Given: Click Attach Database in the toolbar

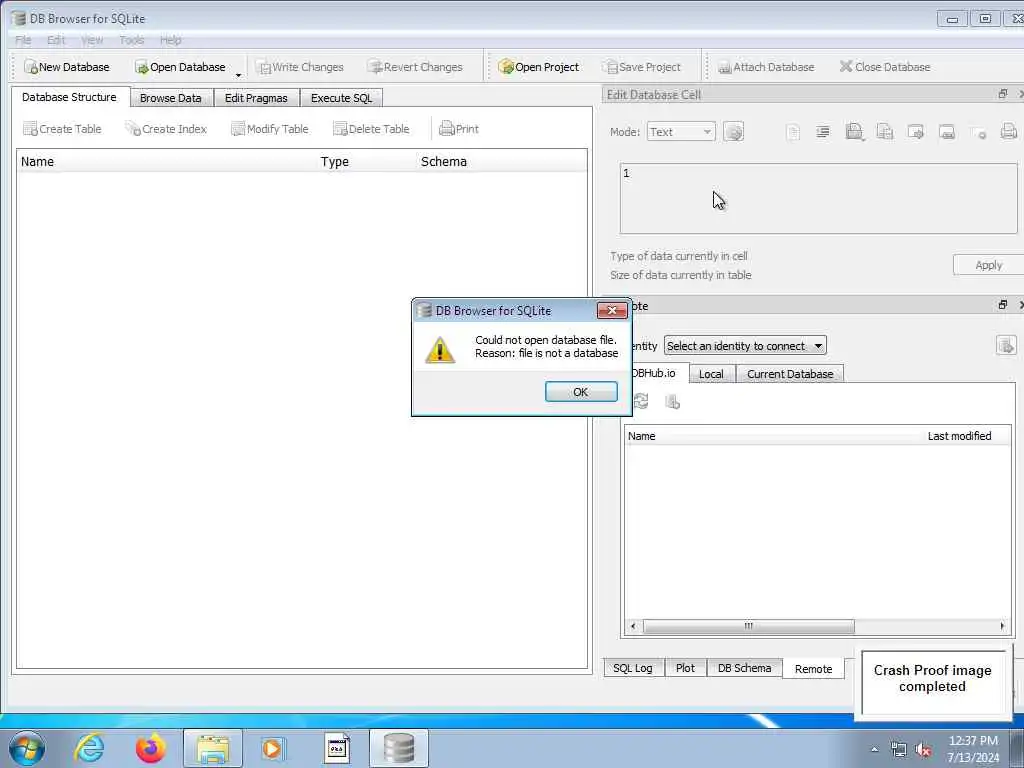Looking at the screenshot, I should (766, 67).
